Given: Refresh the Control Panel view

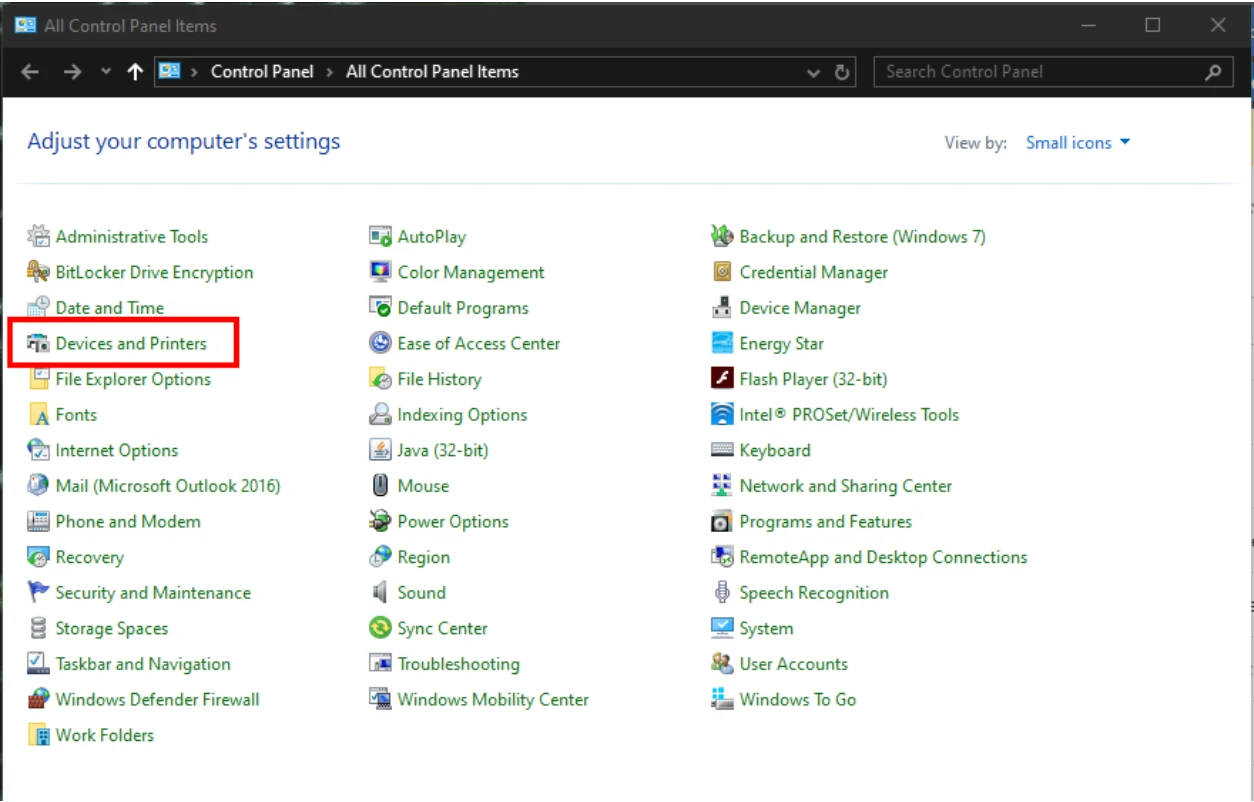Looking at the screenshot, I should [842, 72].
